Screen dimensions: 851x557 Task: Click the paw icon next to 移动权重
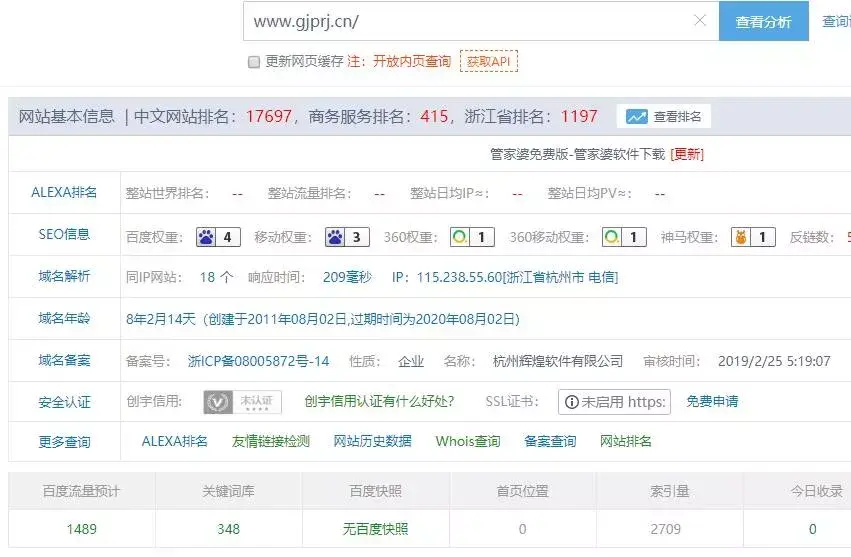point(335,237)
